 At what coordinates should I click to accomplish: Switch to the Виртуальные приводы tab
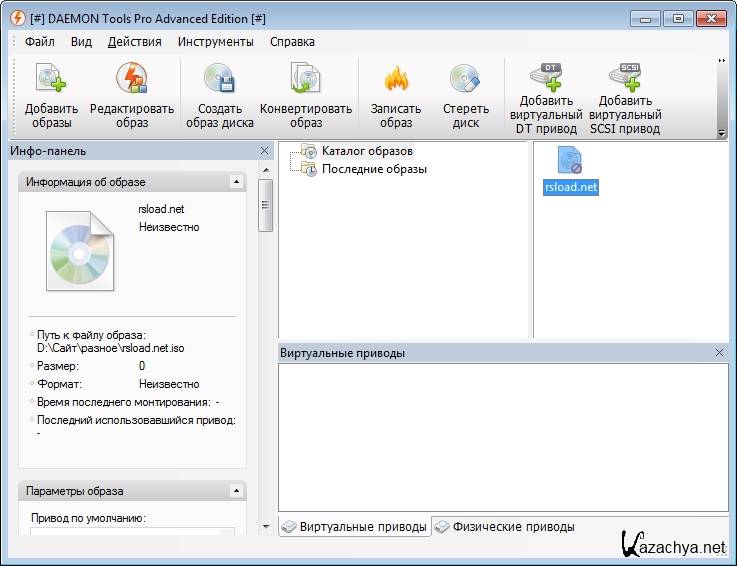click(355, 527)
